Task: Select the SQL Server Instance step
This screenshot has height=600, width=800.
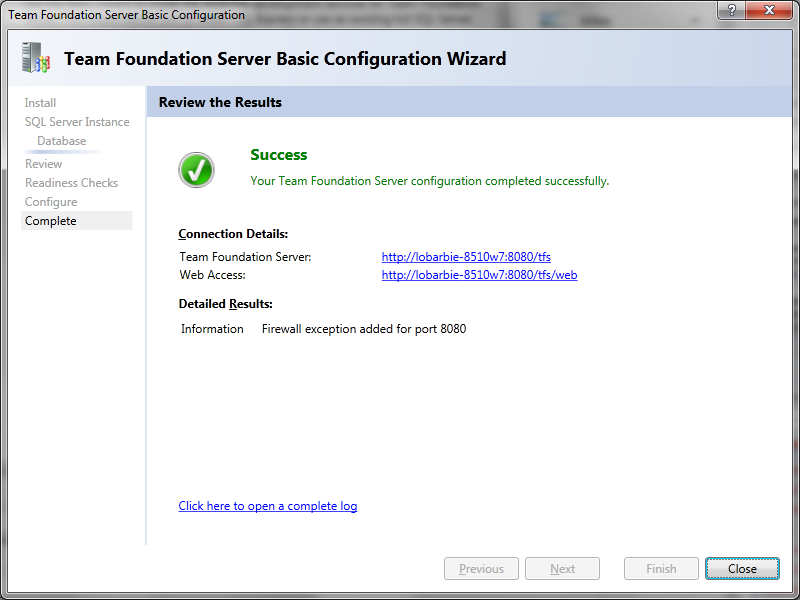Action: (77, 122)
